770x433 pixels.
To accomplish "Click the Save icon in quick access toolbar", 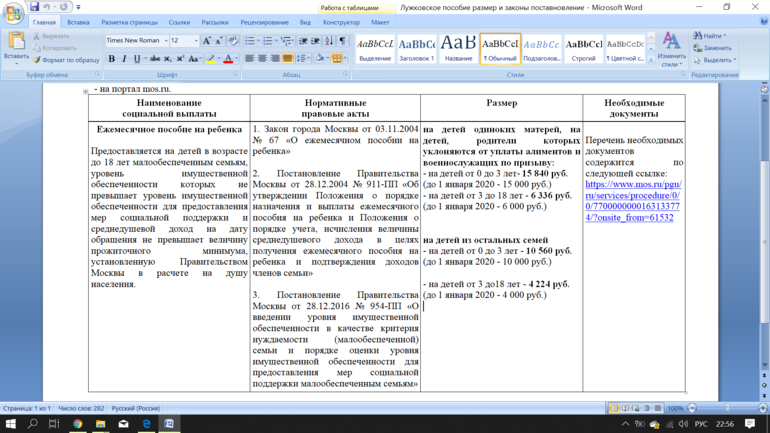I will click(x=34, y=7).
